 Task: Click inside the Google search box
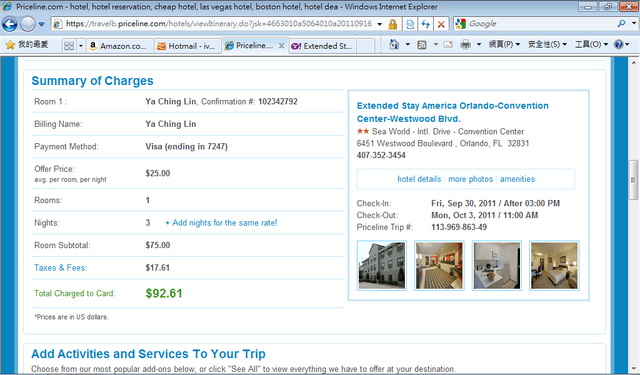tap(539, 24)
